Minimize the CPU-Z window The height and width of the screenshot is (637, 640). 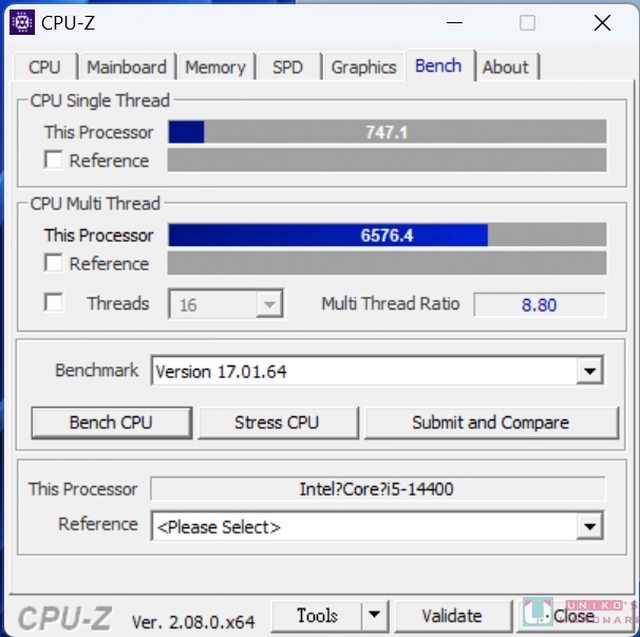point(455,23)
